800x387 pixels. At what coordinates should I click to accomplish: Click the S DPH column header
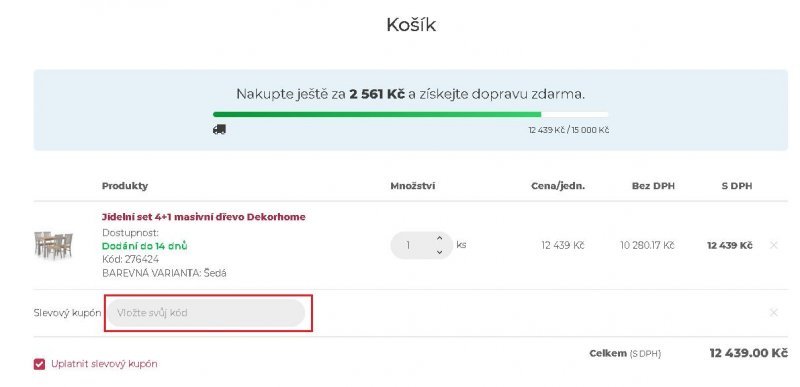coord(737,186)
